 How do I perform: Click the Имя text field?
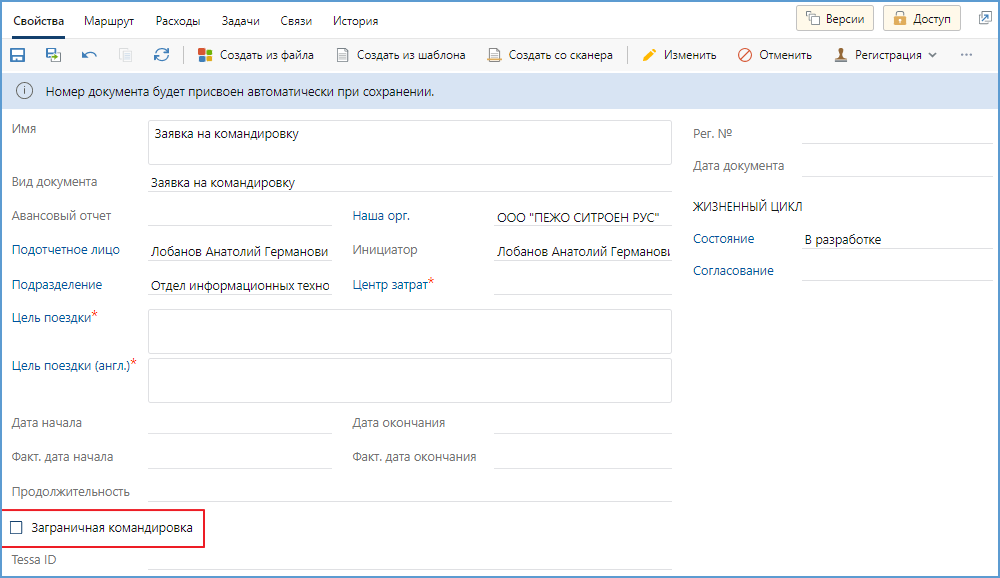pyautogui.click(x=409, y=142)
